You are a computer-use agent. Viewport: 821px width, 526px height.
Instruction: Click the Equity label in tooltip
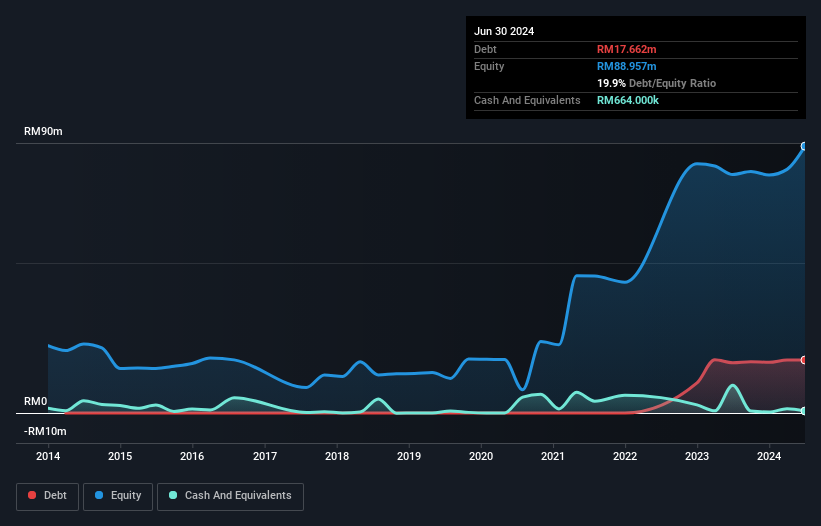[489, 66]
